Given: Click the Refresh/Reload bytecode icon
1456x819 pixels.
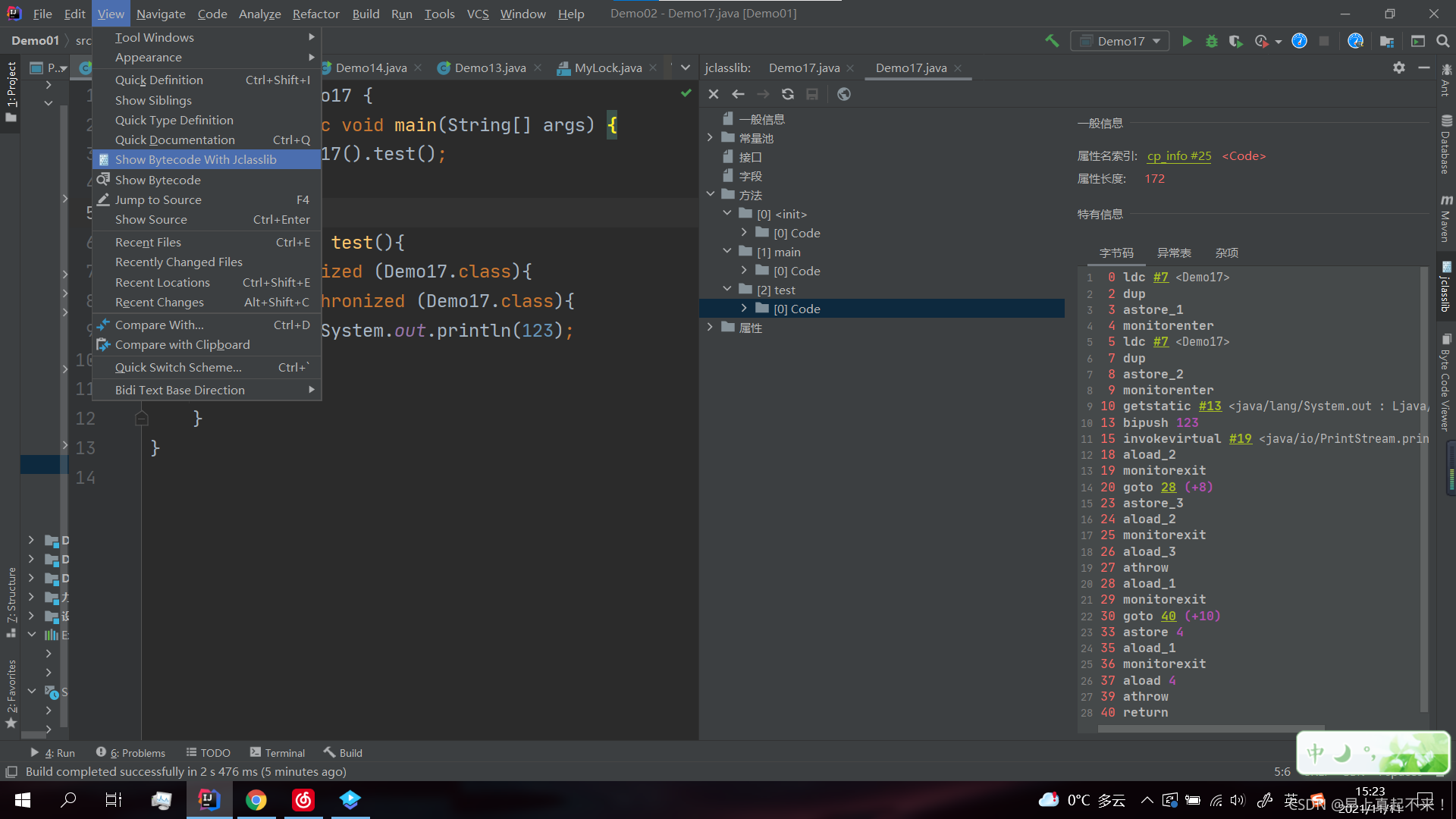Looking at the screenshot, I should click(x=788, y=94).
